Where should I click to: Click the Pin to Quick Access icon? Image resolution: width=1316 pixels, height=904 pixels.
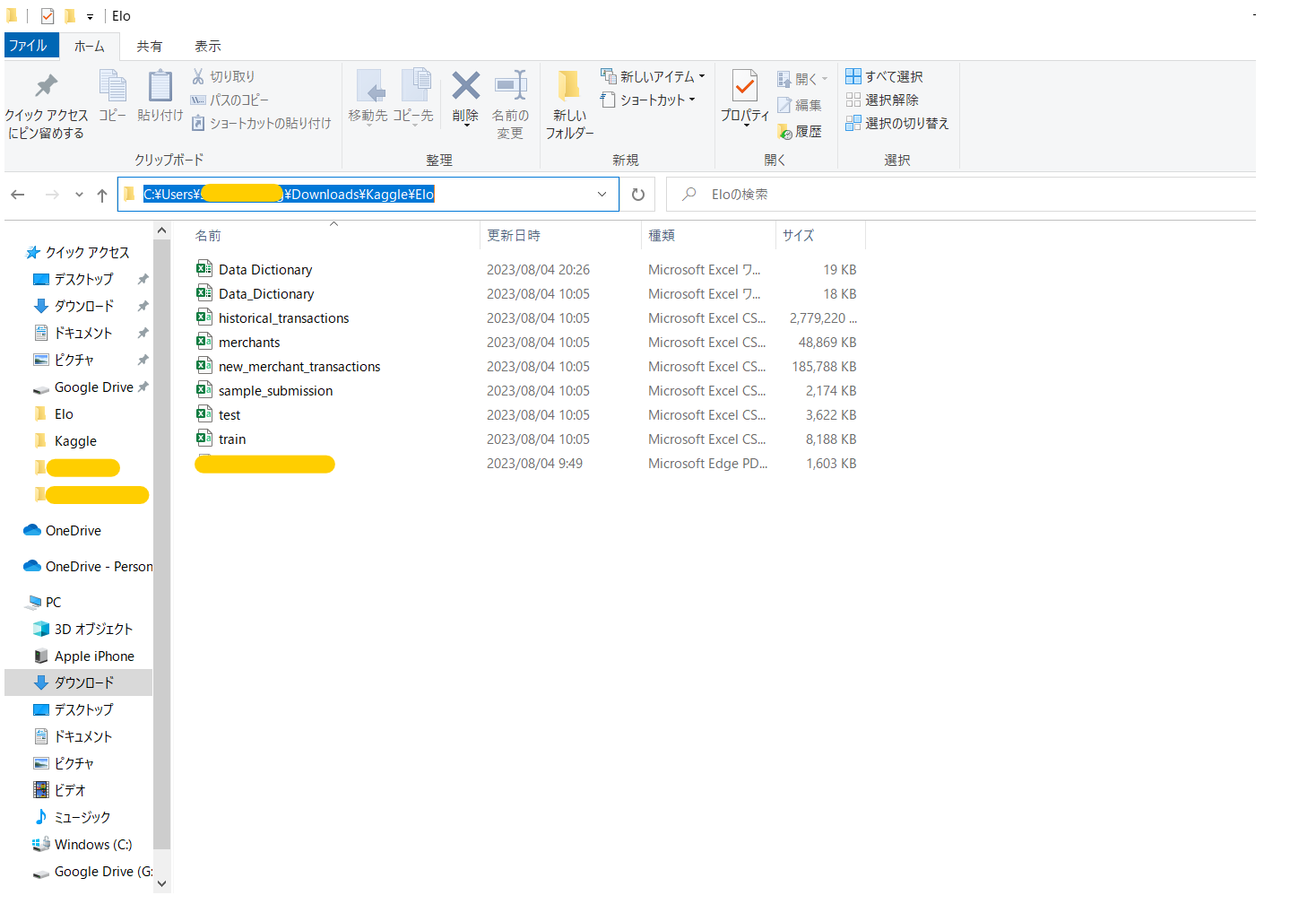(46, 86)
